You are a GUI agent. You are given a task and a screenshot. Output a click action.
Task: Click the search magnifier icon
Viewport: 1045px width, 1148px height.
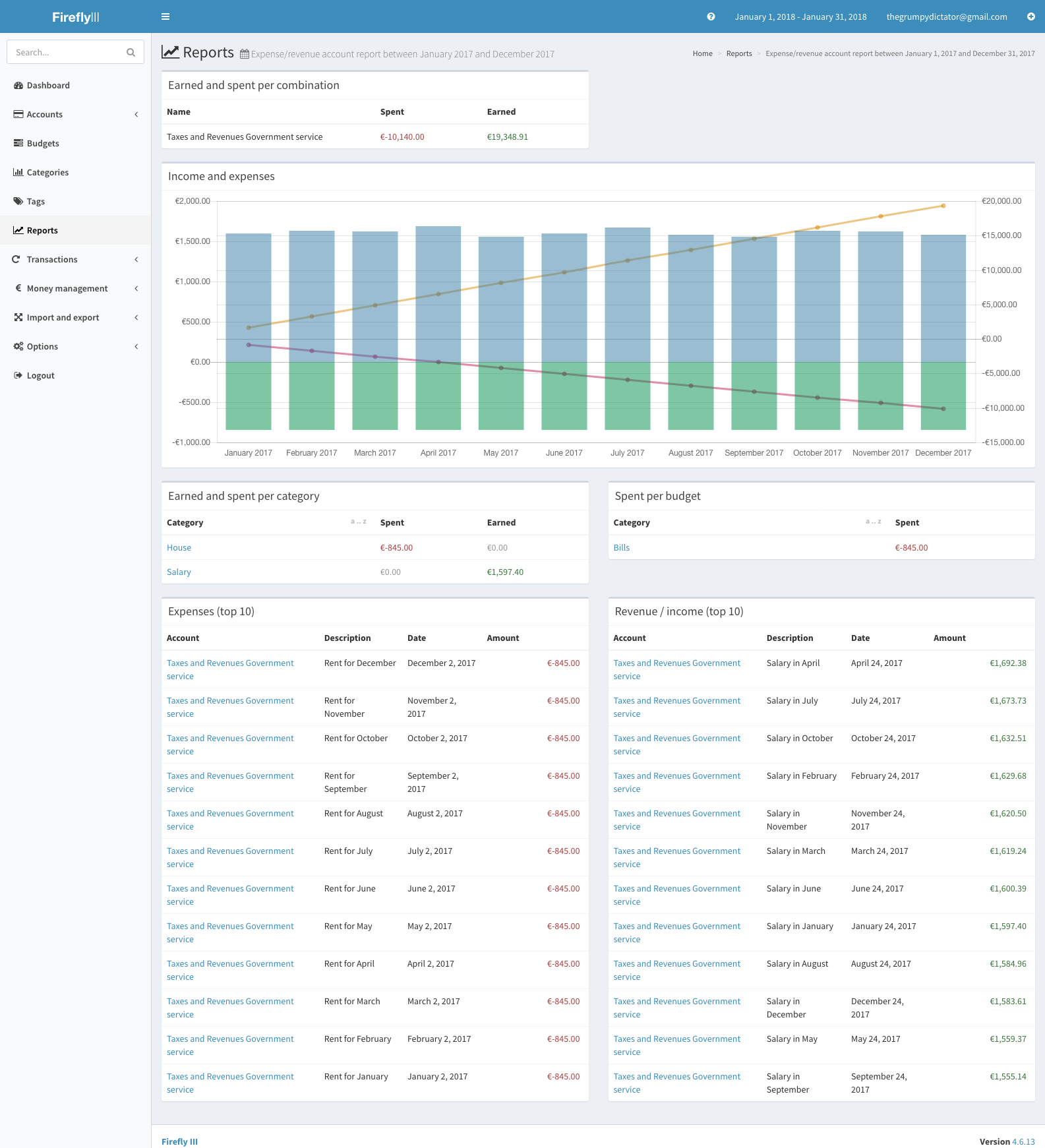(131, 52)
